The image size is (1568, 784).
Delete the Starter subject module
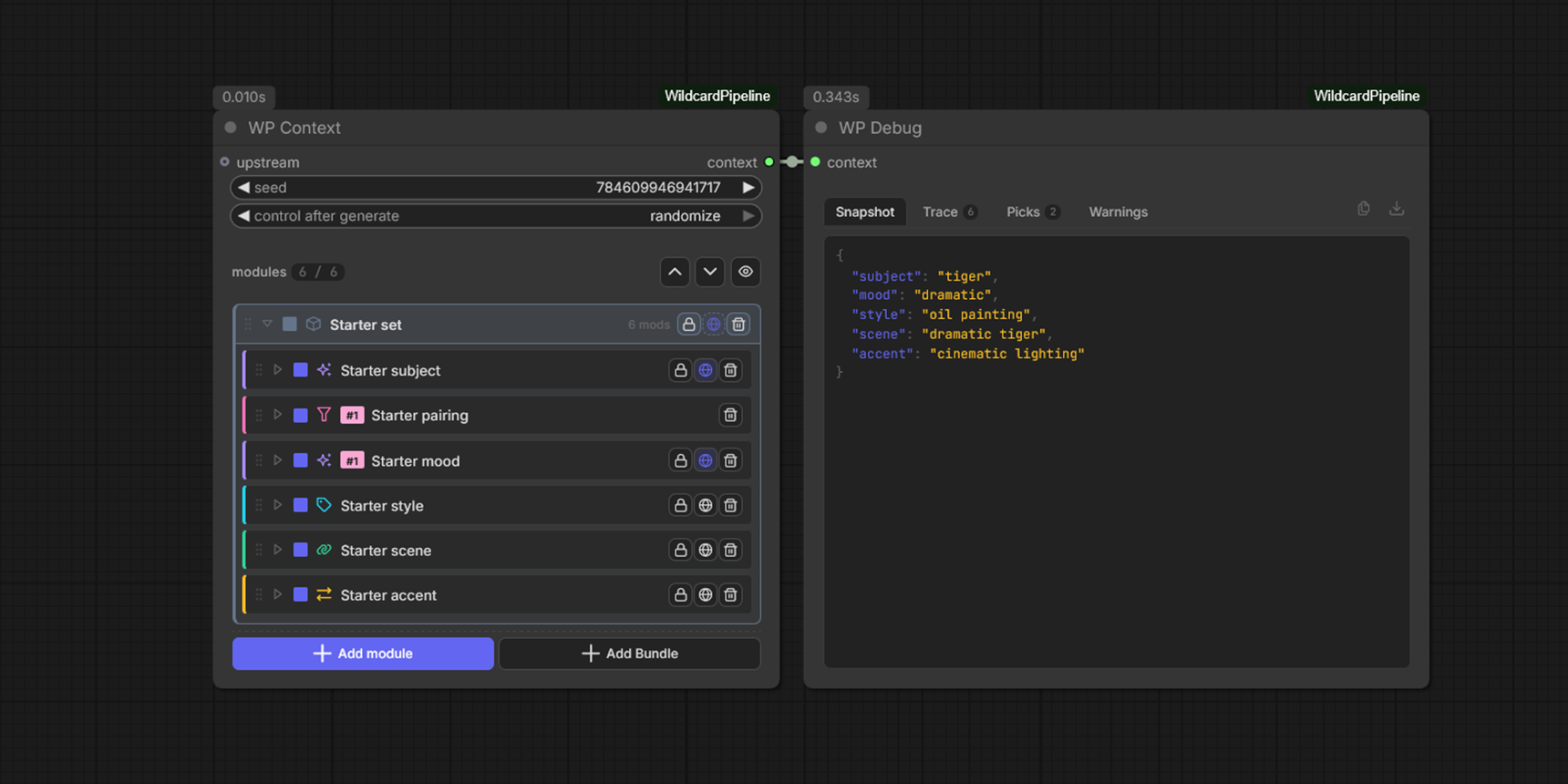click(x=730, y=370)
